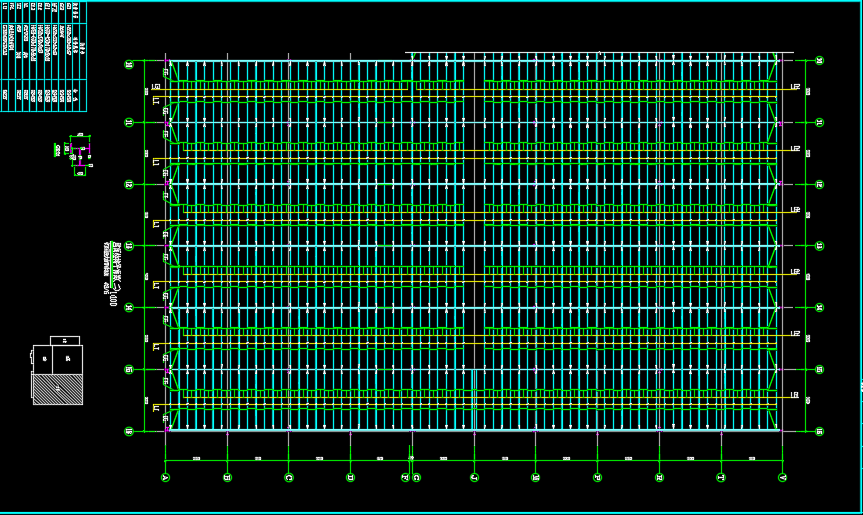Select the second-from-left grid bubble in the bottom axis row
863x515 pixels.
click(228, 477)
